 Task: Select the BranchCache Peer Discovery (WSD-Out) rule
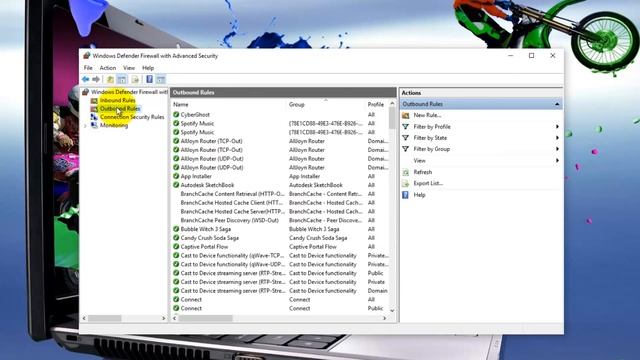pyautogui.click(x=229, y=220)
